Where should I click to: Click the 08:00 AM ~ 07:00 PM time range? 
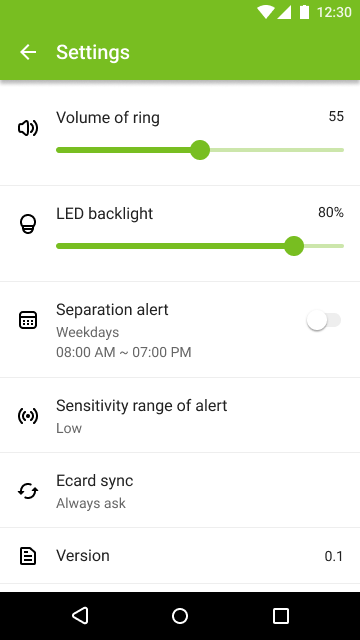[x=124, y=352]
